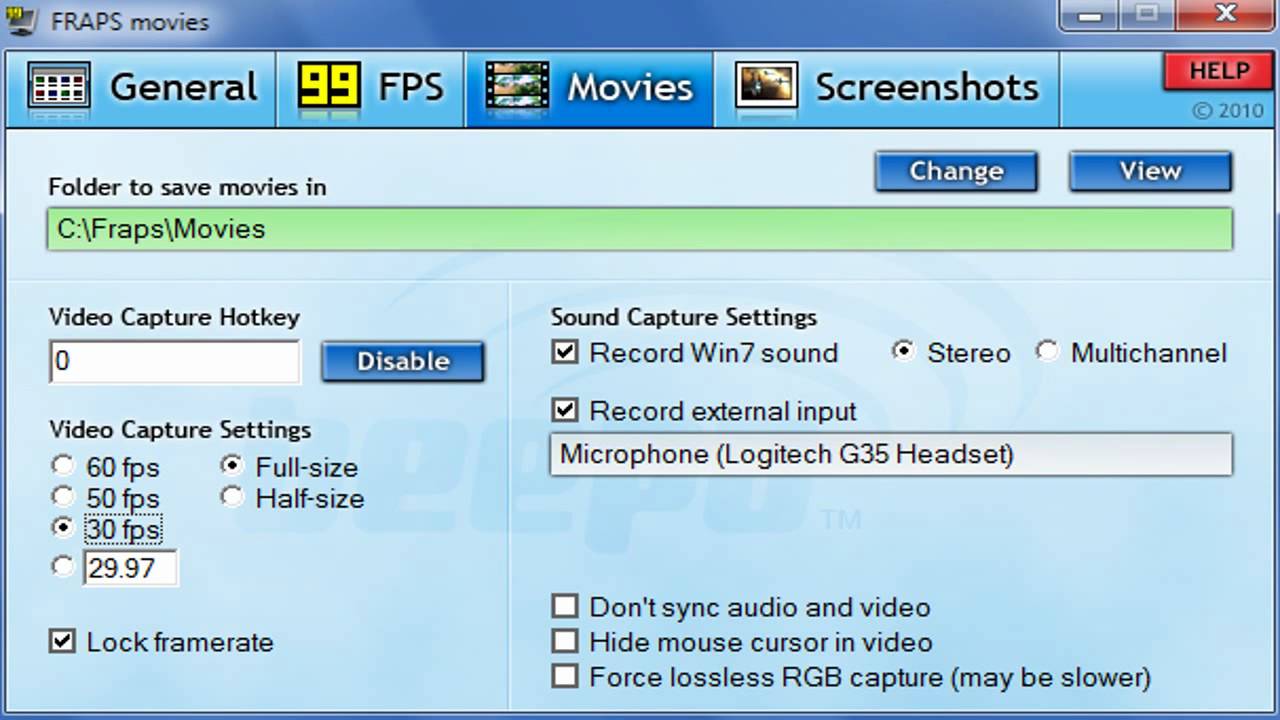Toggle Record Win7 sound checkbox
The image size is (1280, 720).
coord(565,353)
